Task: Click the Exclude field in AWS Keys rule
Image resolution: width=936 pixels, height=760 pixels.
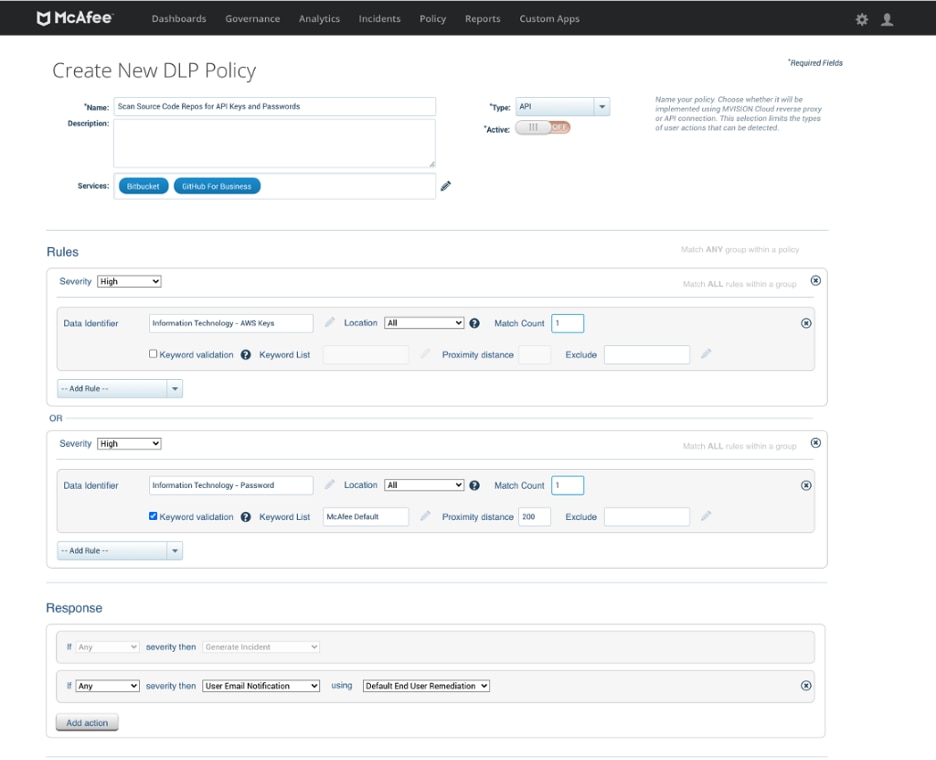Action: [647, 355]
